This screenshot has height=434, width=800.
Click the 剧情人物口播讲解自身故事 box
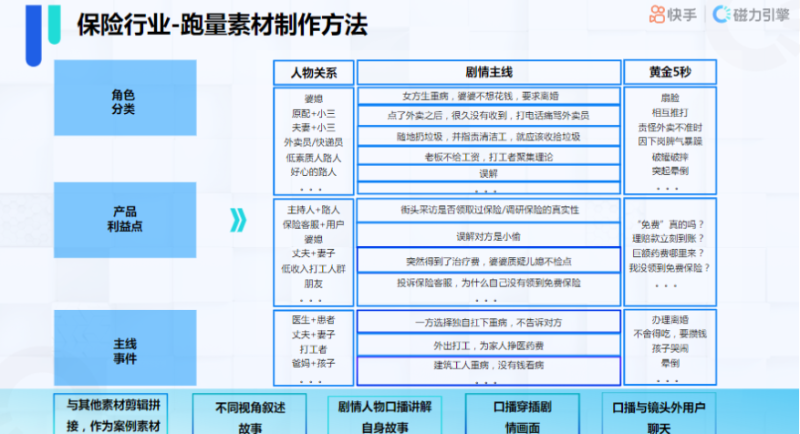coord(385,416)
